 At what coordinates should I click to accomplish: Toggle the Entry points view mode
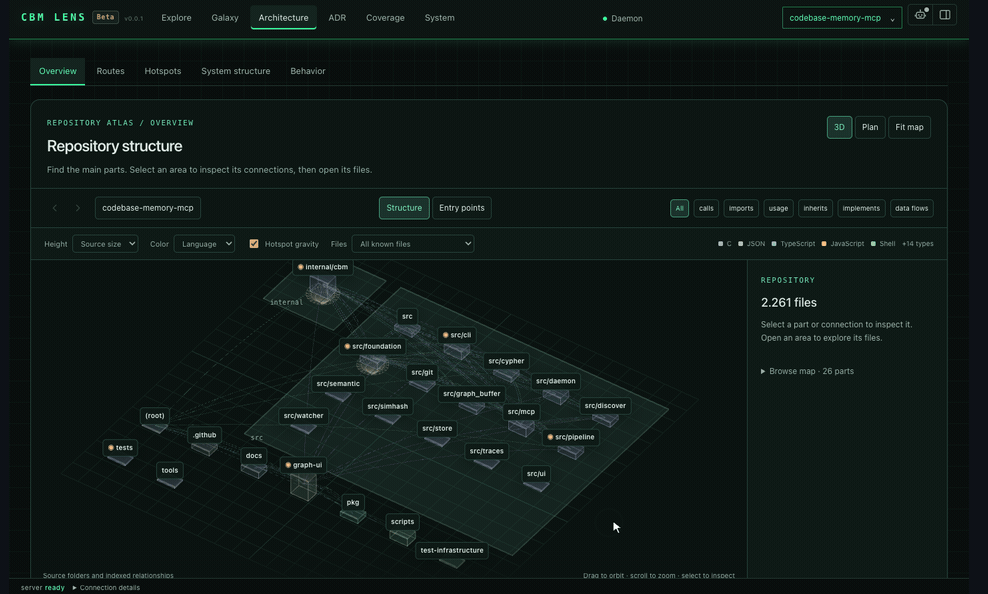(x=462, y=208)
